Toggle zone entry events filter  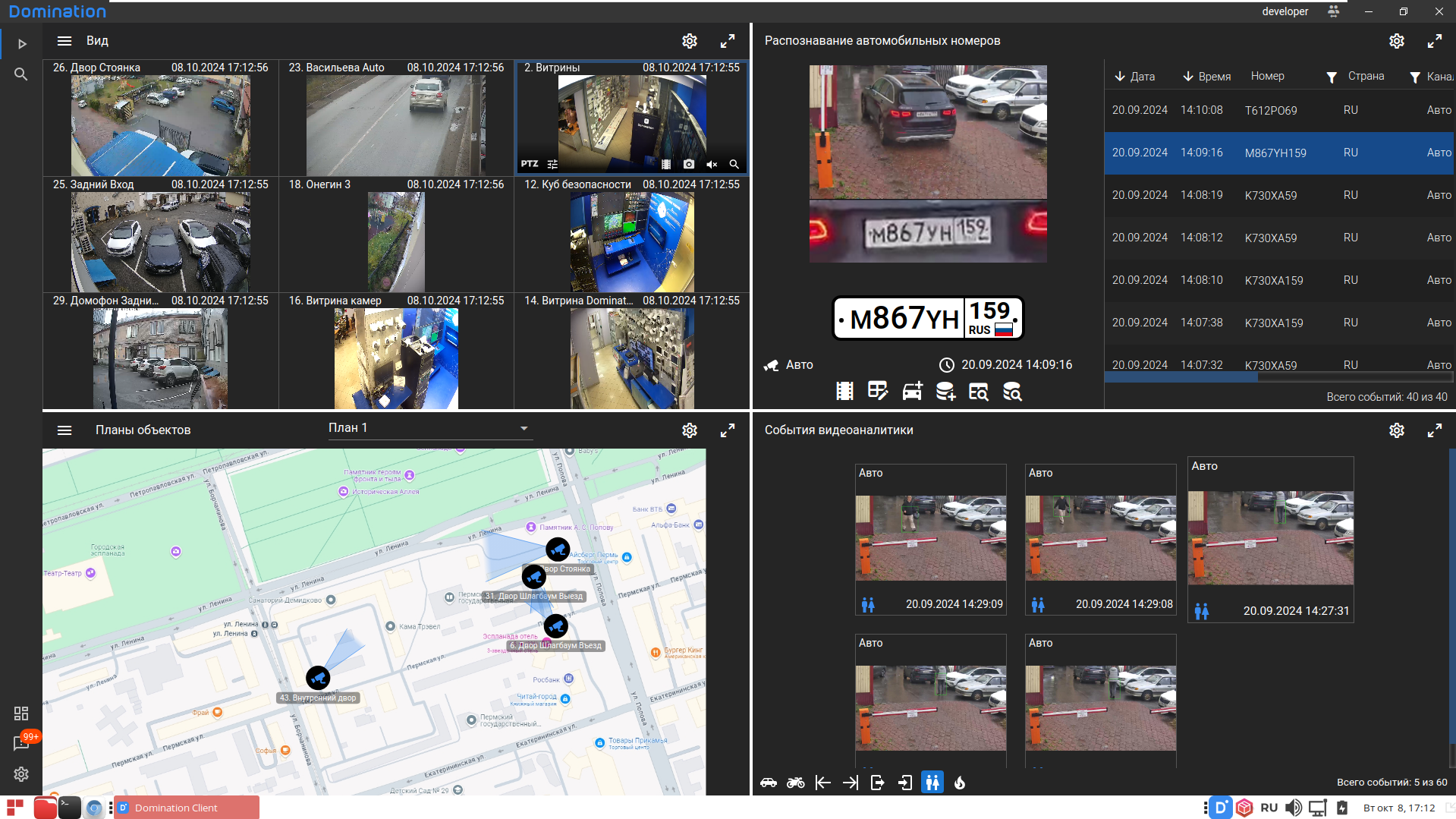coord(905,783)
